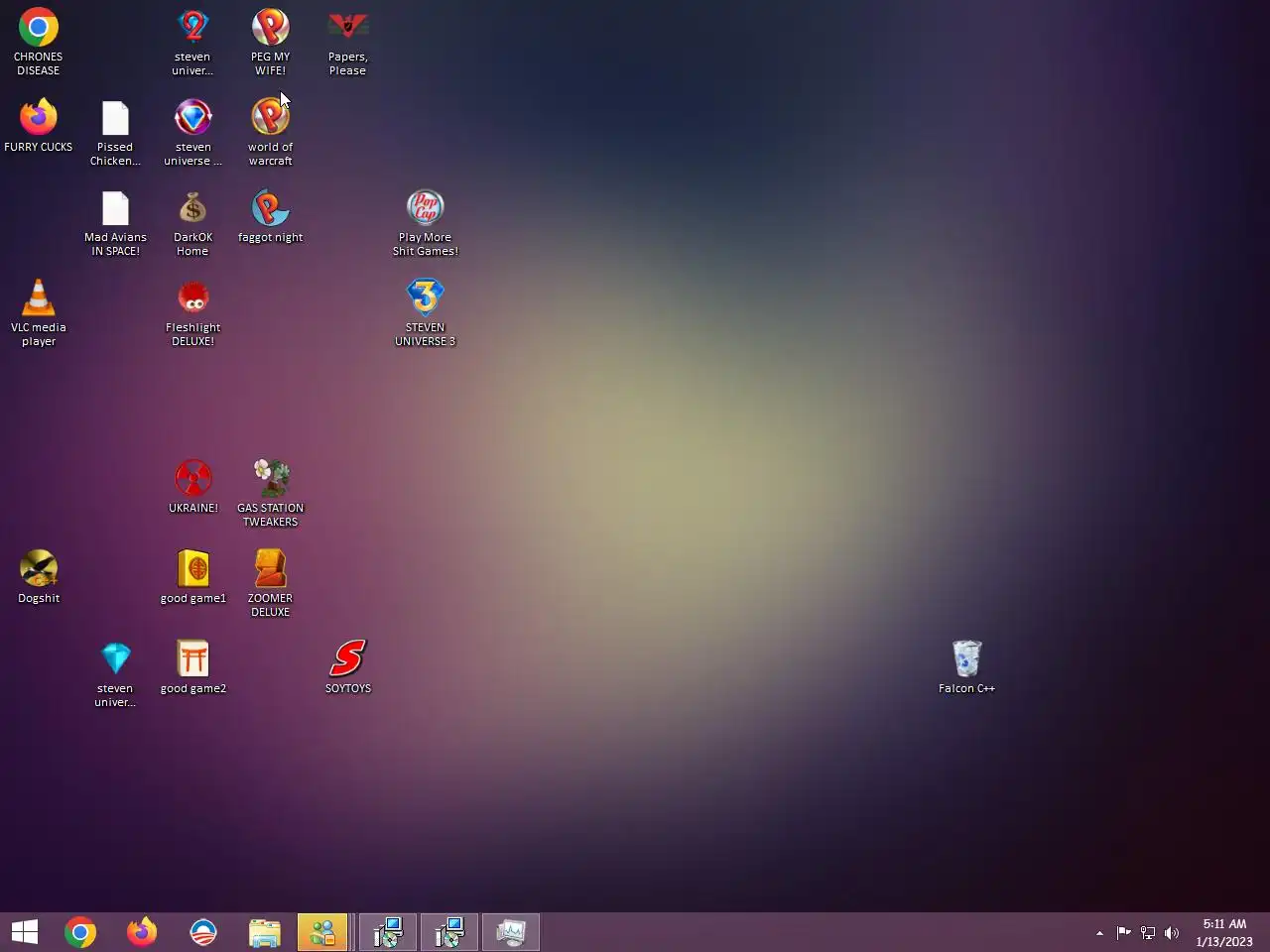
Task: Show hidden system tray icons
Action: 1099,933
